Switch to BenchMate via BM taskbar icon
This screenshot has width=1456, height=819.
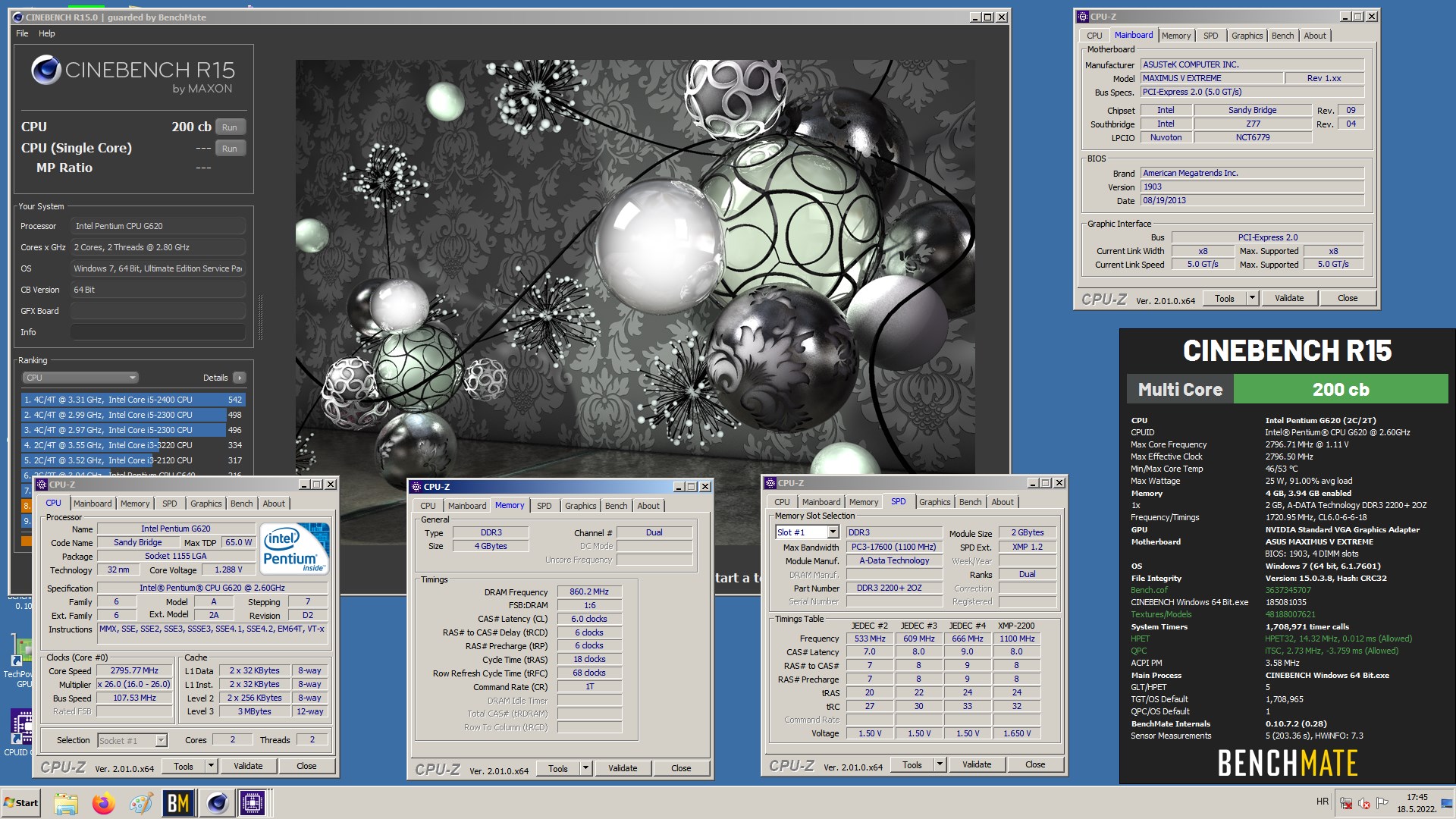tap(178, 803)
